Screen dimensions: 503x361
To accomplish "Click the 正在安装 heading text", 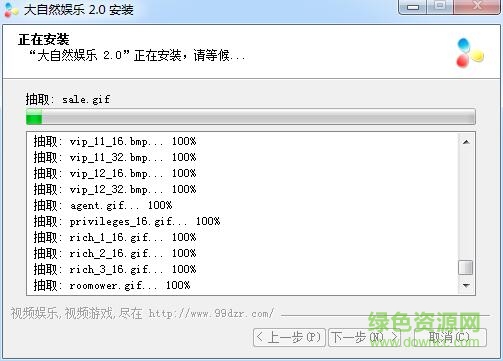I will coord(44,40).
